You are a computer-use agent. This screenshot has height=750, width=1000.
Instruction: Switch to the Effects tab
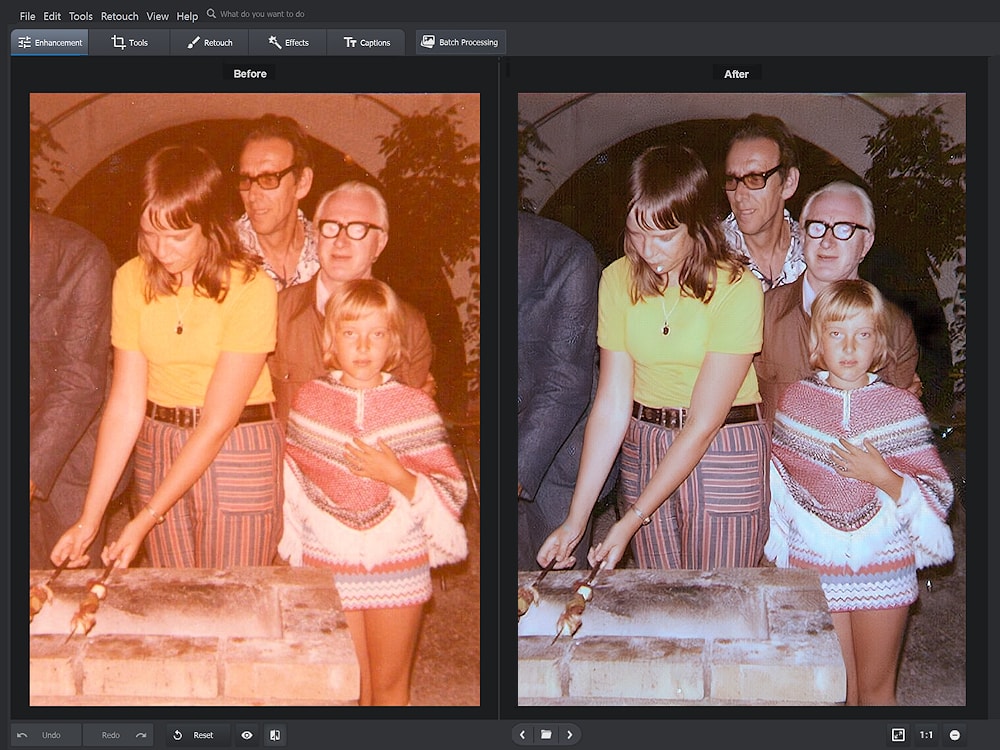coord(288,42)
